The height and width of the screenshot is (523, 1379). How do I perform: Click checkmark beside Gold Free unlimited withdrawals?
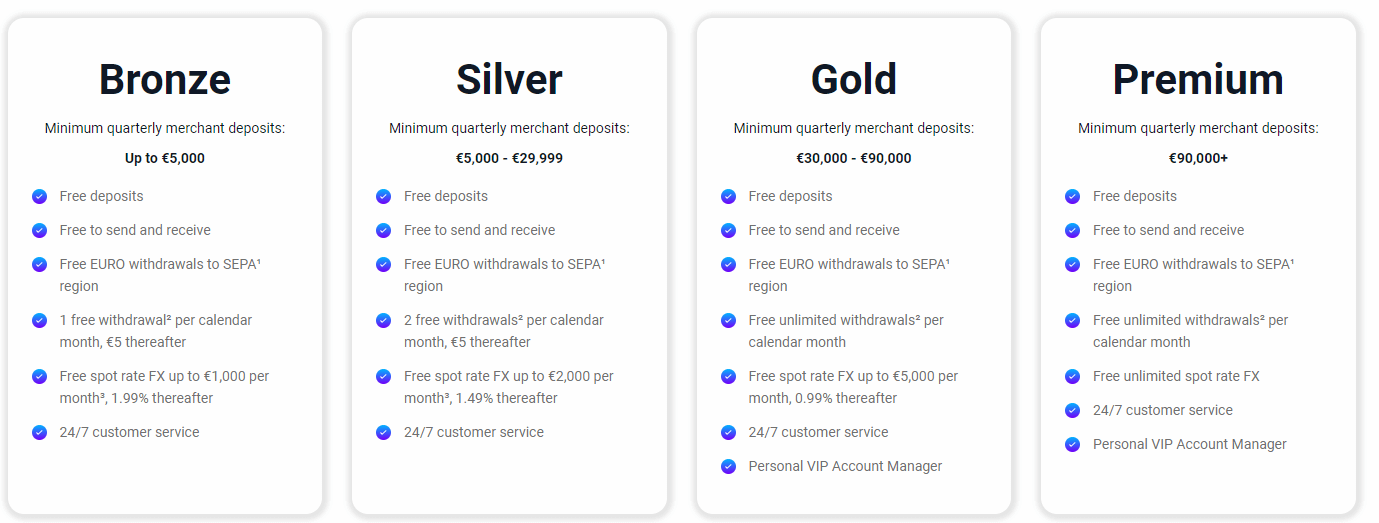coord(728,320)
